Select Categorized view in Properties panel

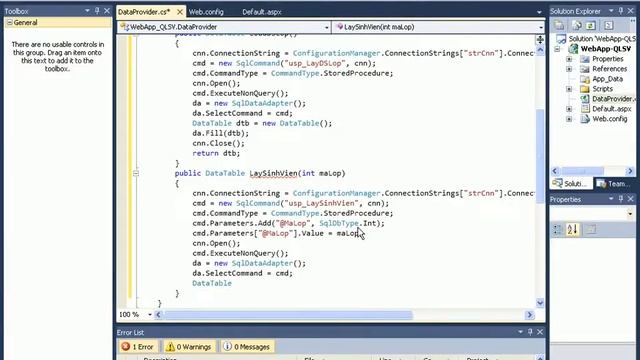(558, 230)
